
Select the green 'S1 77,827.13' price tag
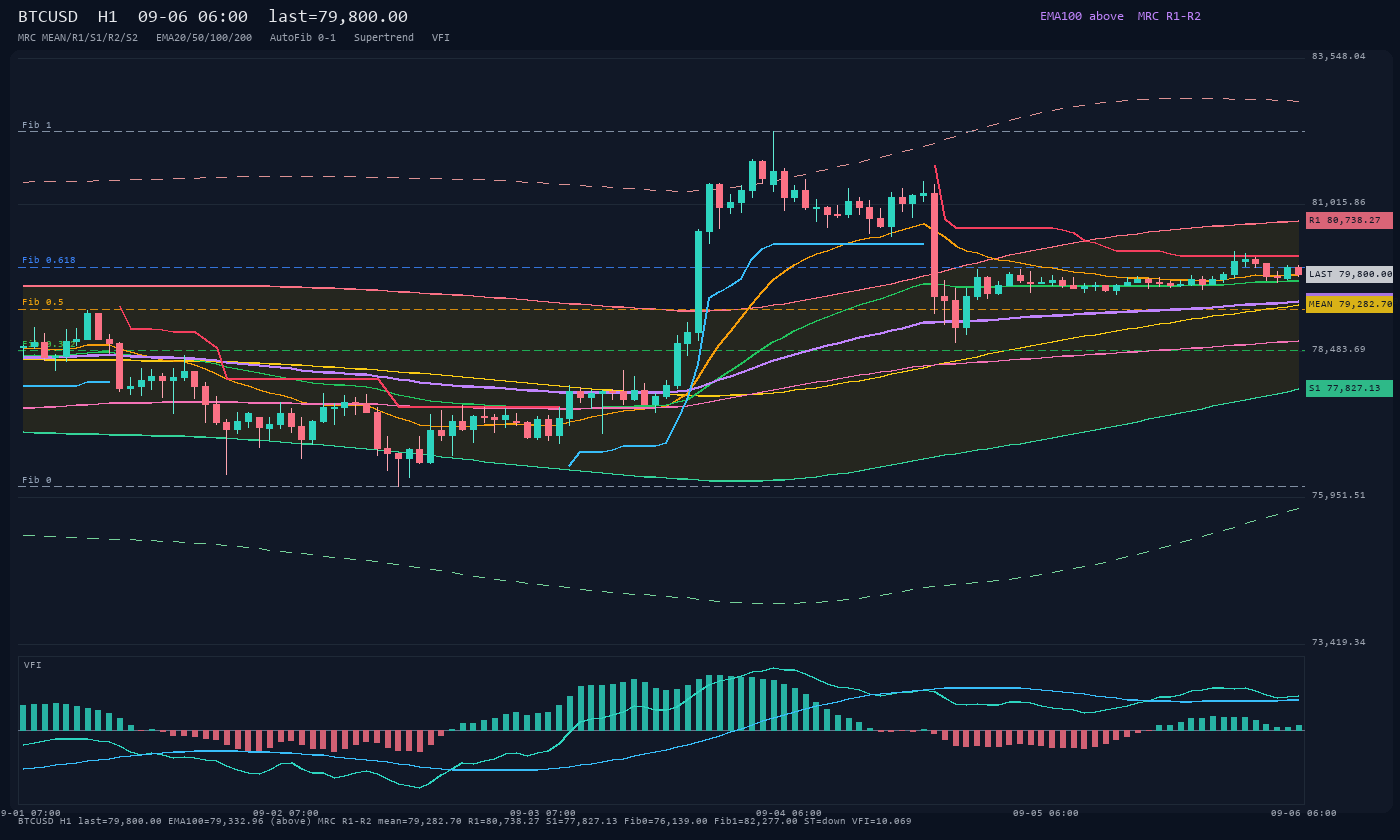click(1349, 388)
